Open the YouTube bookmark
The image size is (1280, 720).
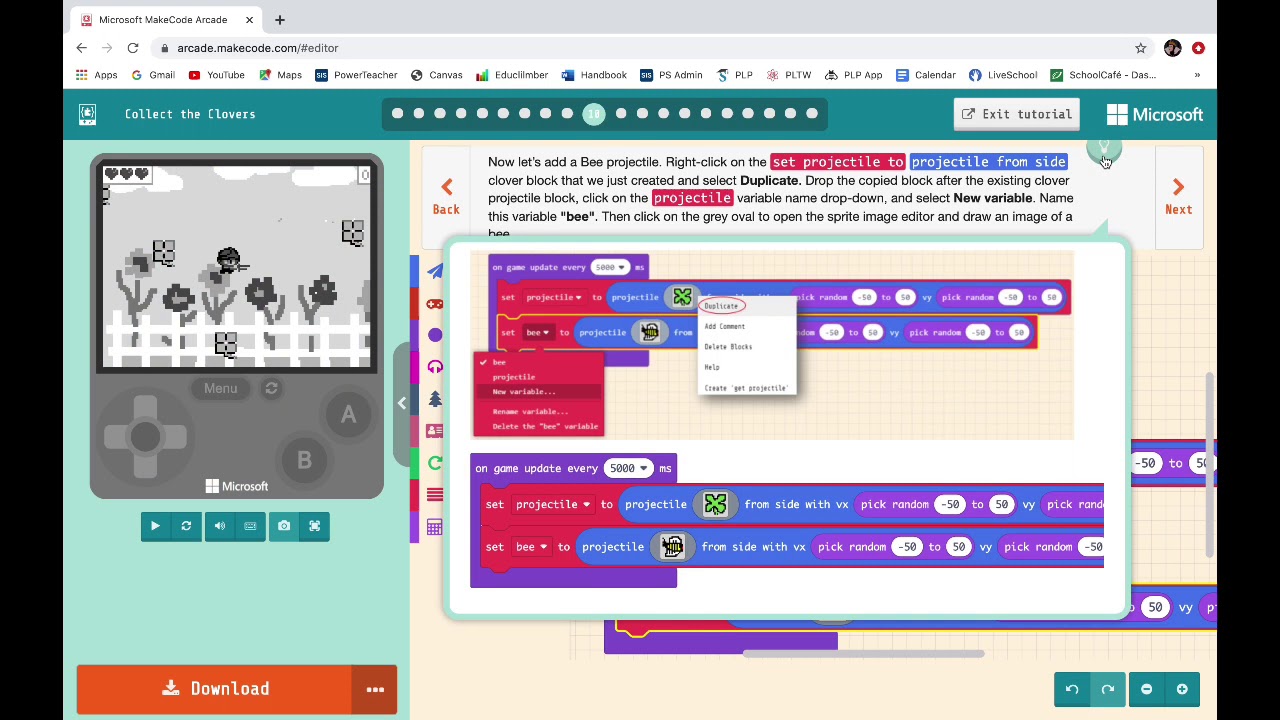coord(216,75)
